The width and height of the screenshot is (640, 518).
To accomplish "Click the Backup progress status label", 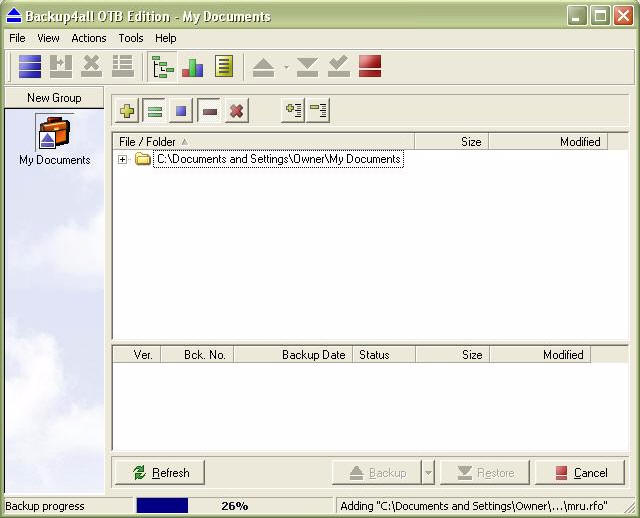I will [x=45, y=506].
